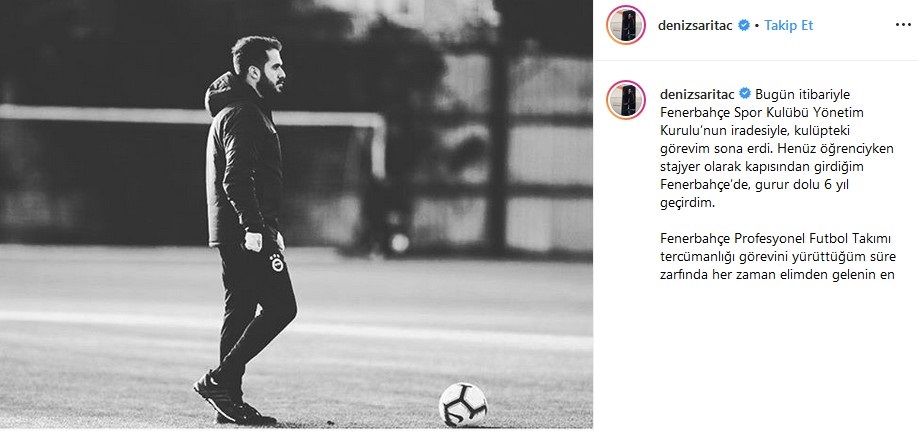This screenshot has width=918, height=431.
Task: Open the caption's profile avatar
Action: pyautogui.click(x=626, y=100)
